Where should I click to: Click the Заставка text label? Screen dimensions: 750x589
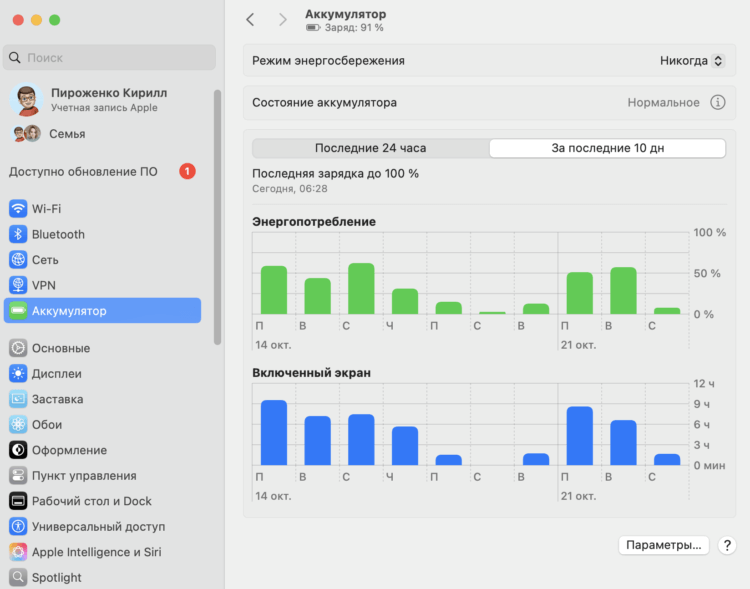coord(57,399)
